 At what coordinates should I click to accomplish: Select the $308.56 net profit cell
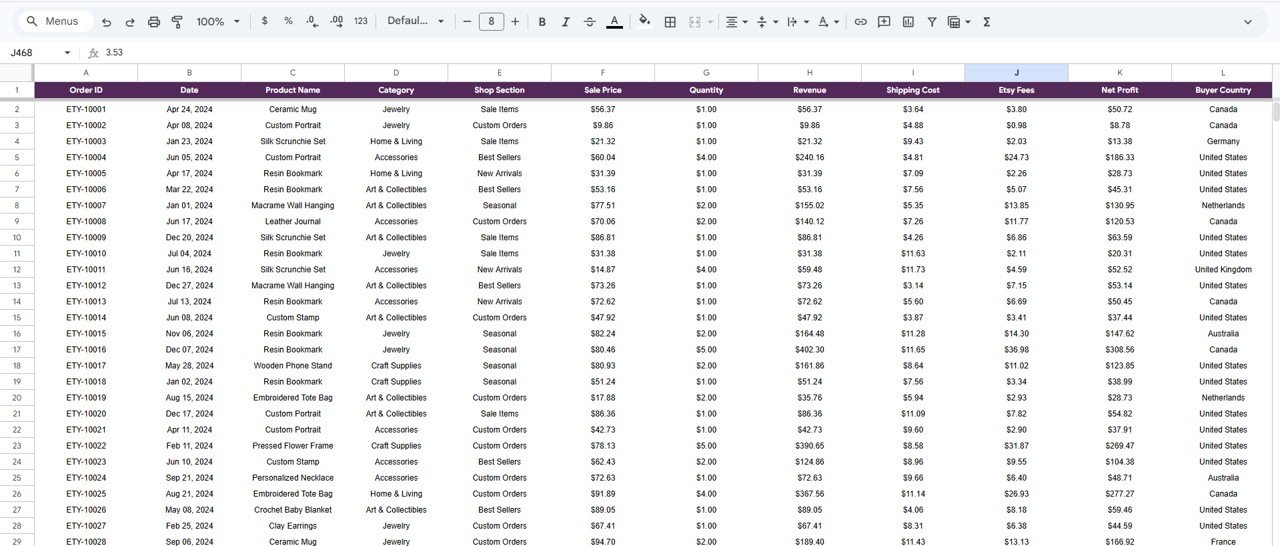[x=1120, y=349]
